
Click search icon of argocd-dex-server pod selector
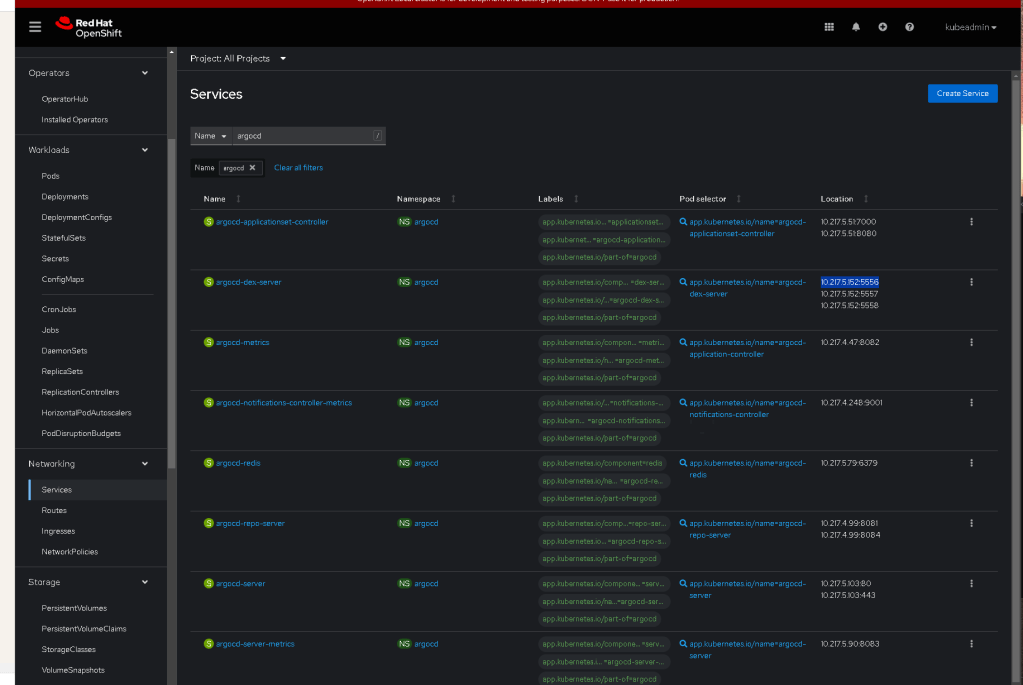683,282
